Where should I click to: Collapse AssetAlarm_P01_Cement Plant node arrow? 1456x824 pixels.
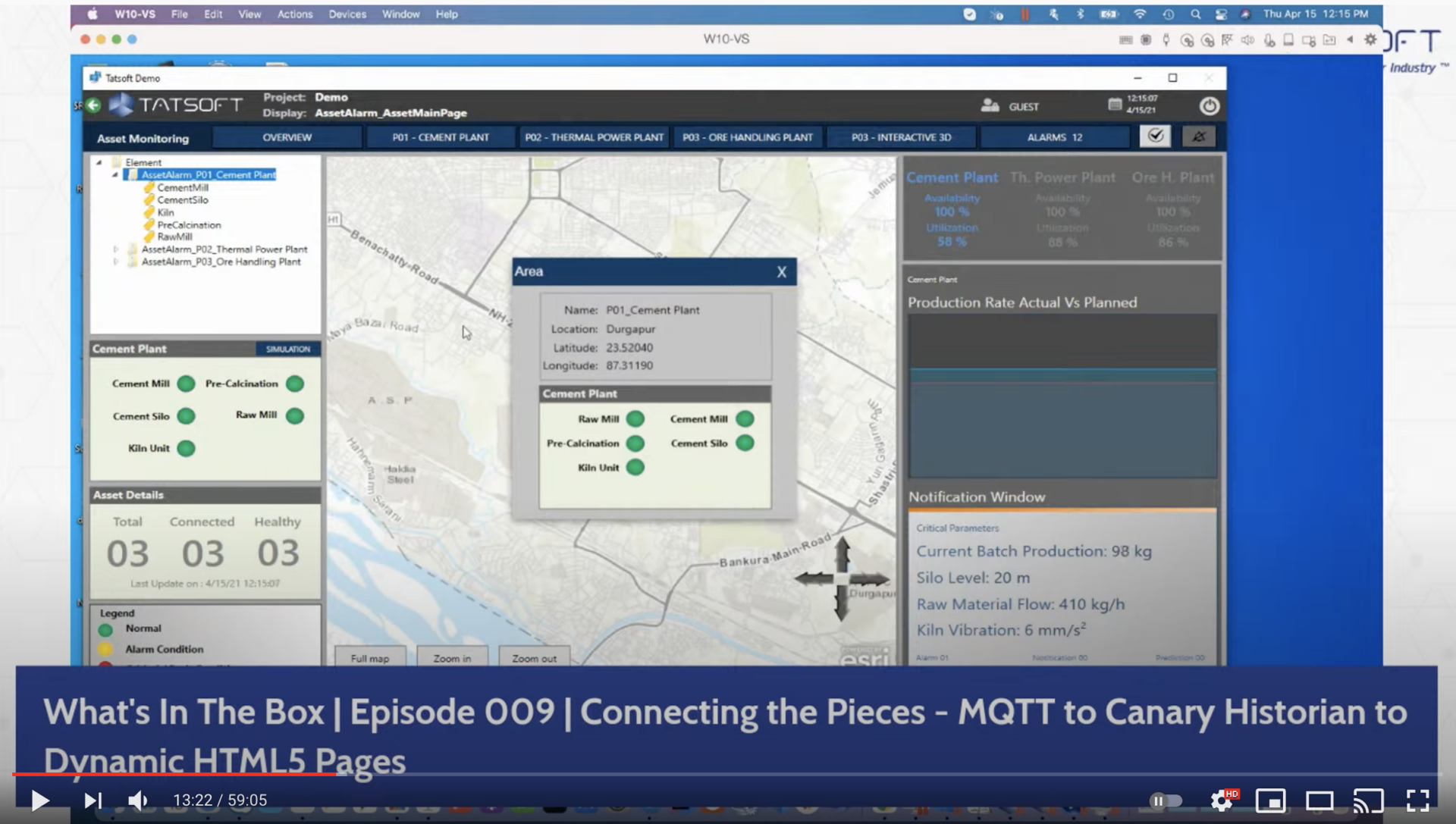(115, 174)
